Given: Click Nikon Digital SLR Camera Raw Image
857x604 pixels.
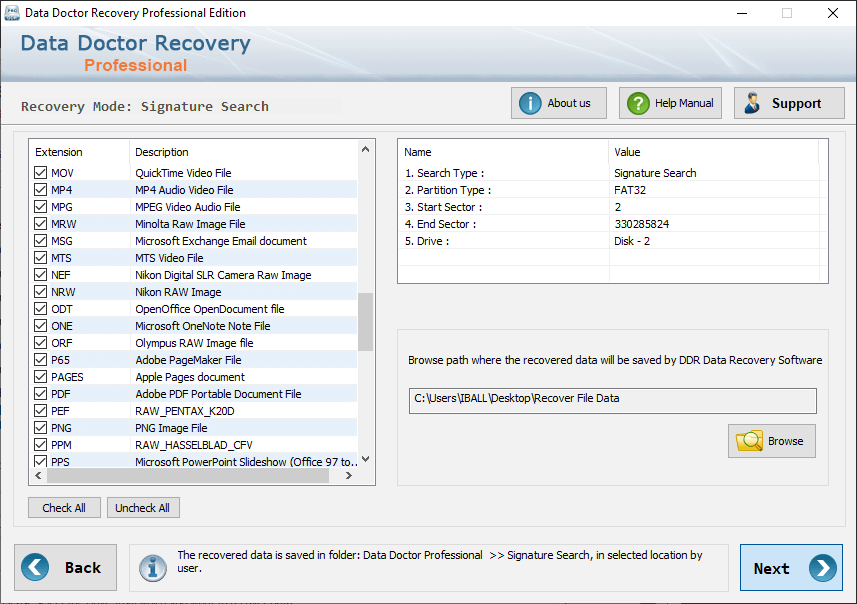Looking at the screenshot, I should (223, 274).
